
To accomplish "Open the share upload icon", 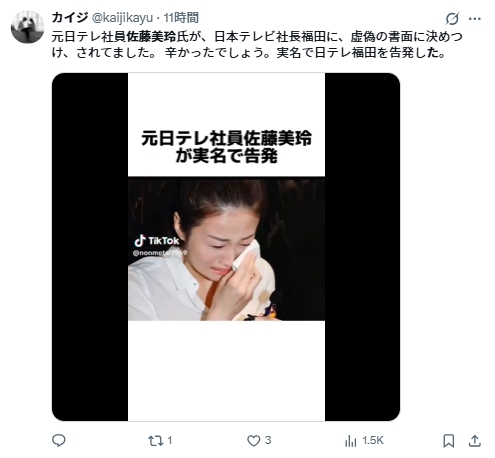I will (475, 441).
